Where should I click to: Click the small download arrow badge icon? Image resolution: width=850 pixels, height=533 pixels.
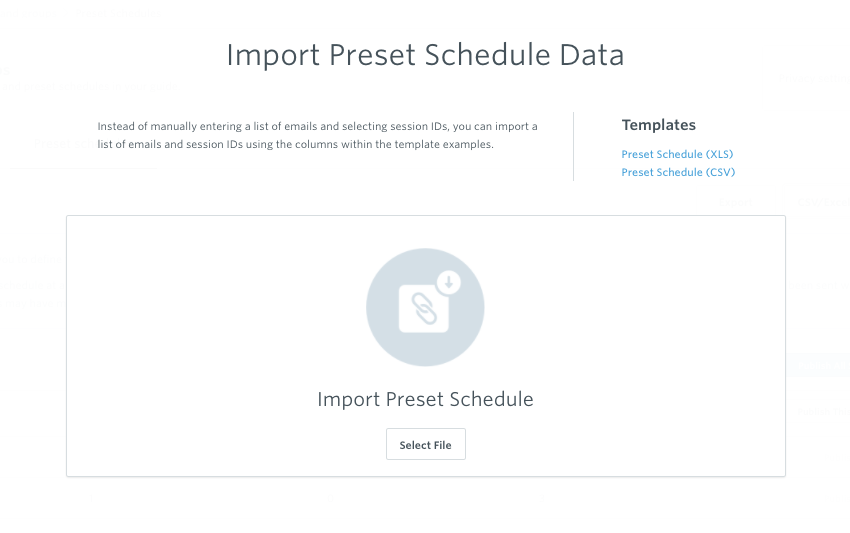pos(448,282)
